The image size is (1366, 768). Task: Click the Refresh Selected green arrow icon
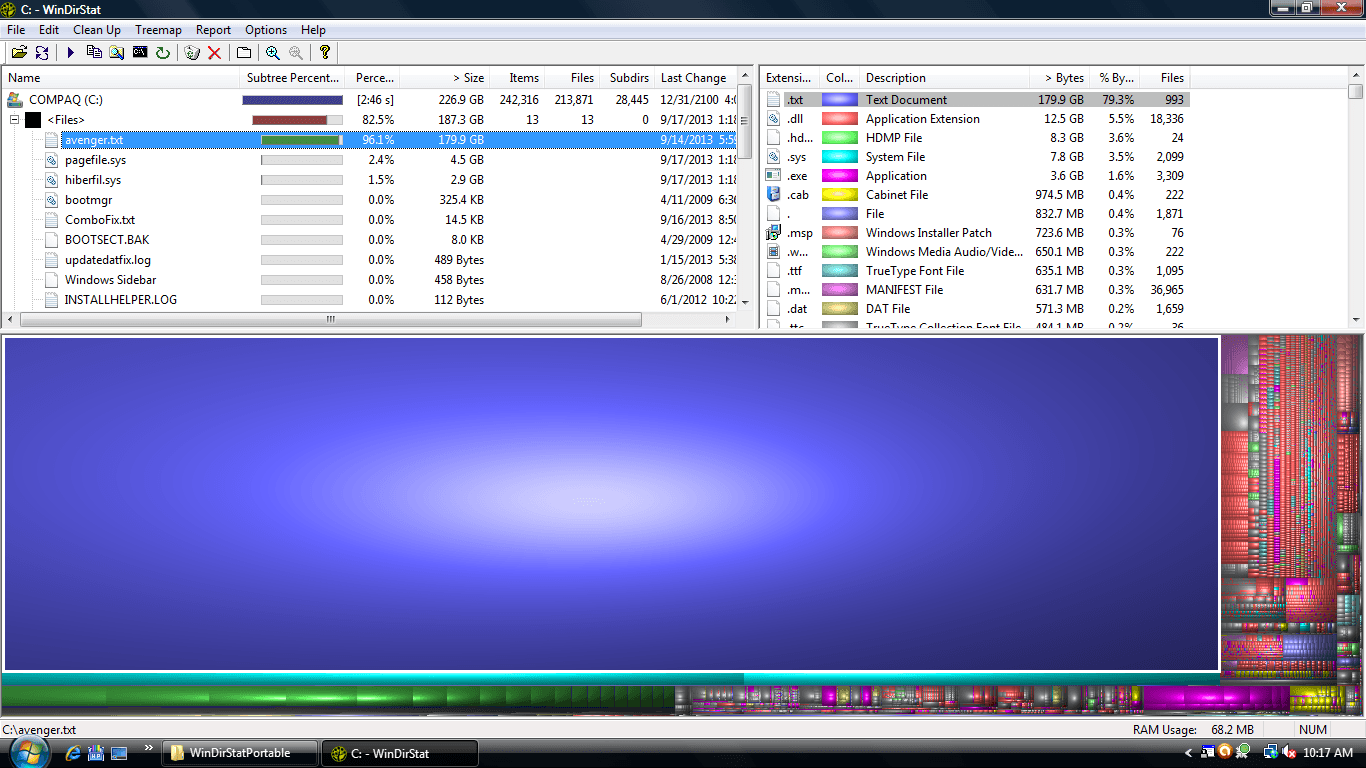pos(163,53)
